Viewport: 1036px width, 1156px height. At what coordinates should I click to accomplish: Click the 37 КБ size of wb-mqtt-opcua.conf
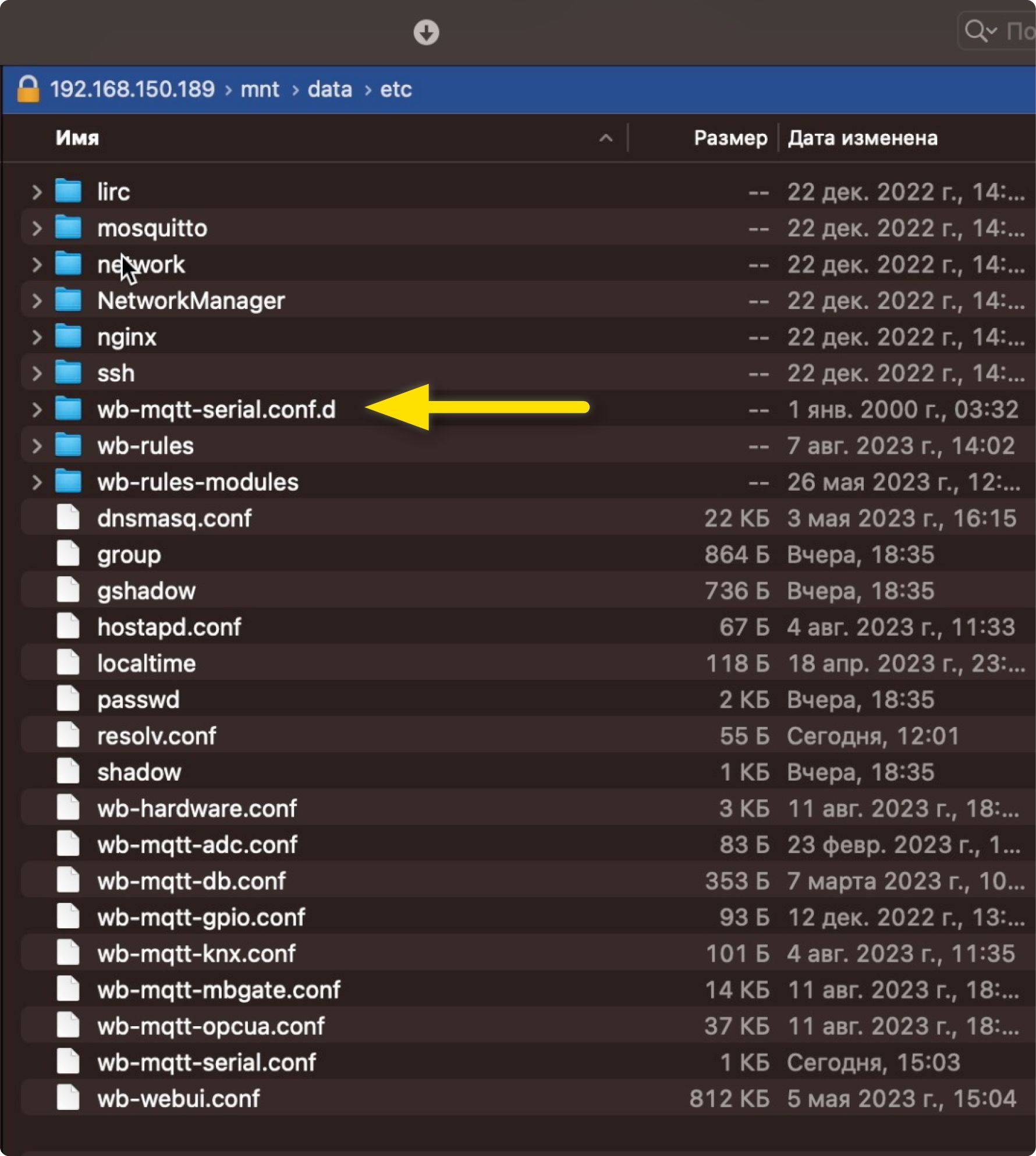pyautogui.click(x=737, y=1026)
